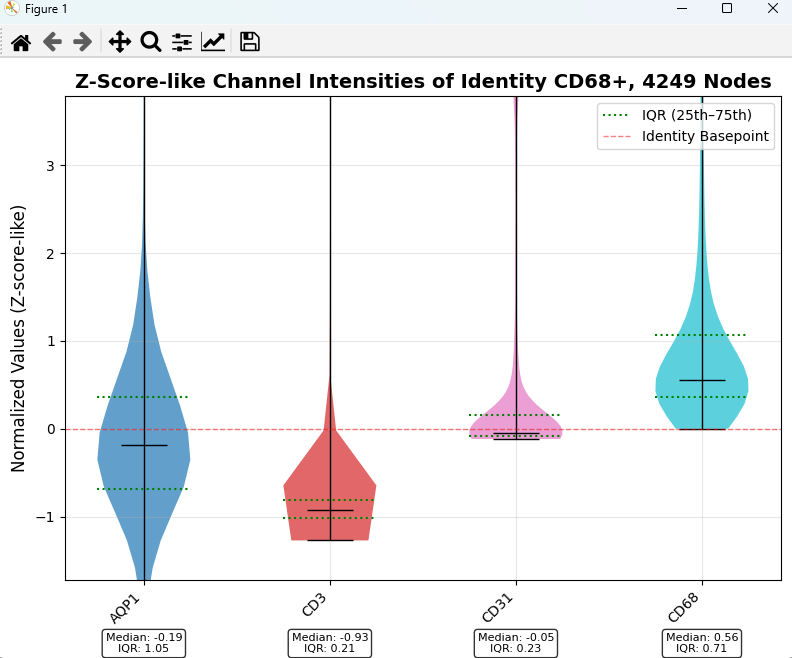Maximize the Figure 1 window
792x658 pixels.
pyautogui.click(x=726, y=9)
